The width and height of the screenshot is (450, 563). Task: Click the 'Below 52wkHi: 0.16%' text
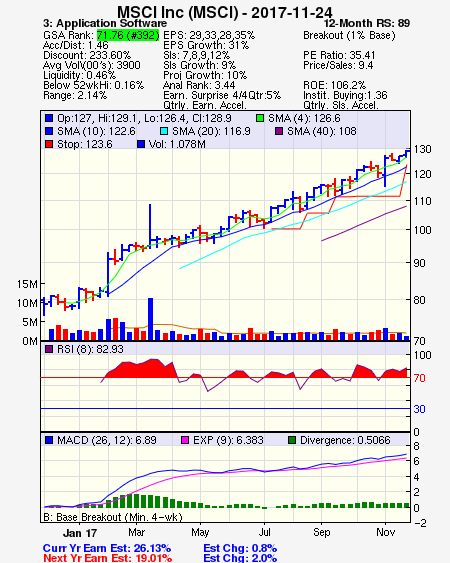[x=93, y=85]
